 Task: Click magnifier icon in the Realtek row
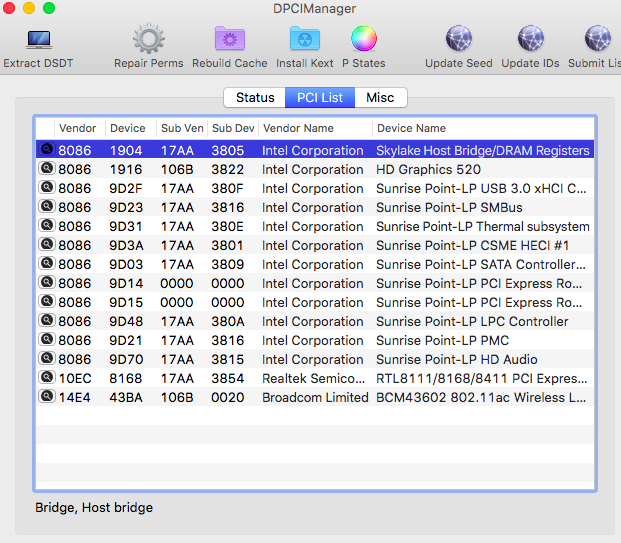tap(46, 378)
